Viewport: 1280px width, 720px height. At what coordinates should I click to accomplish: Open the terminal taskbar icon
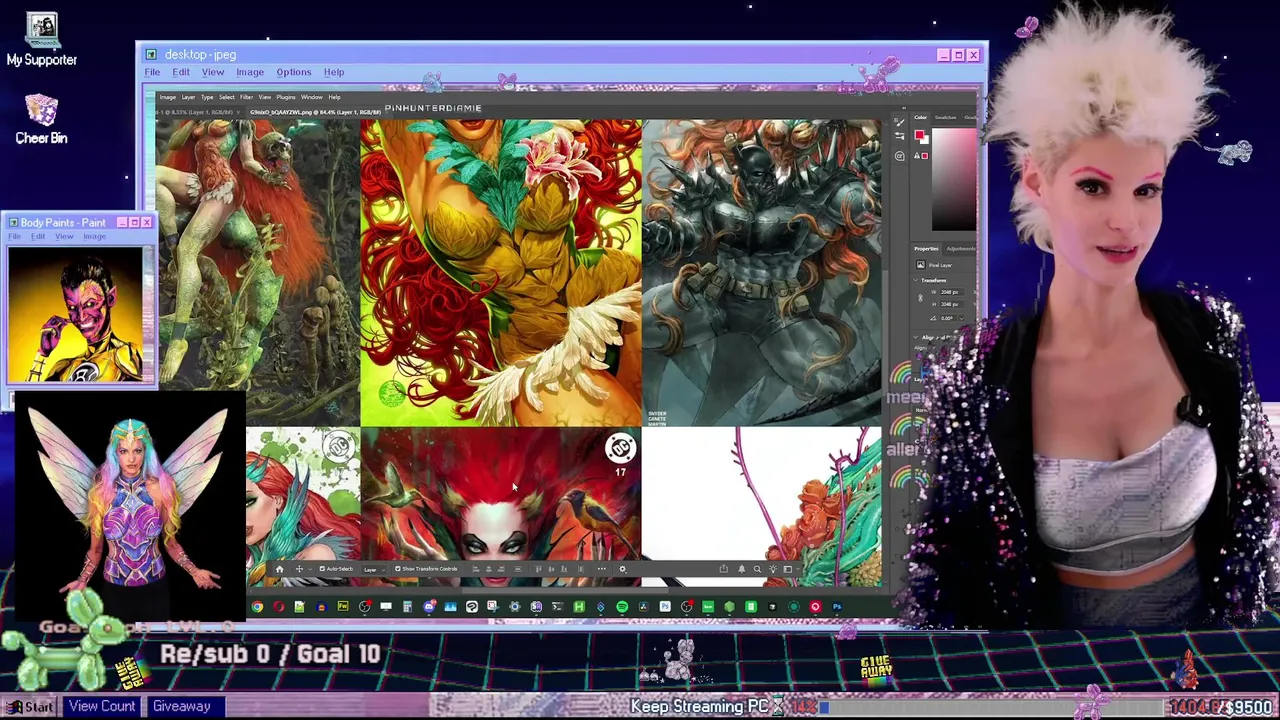click(x=557, y=607)
